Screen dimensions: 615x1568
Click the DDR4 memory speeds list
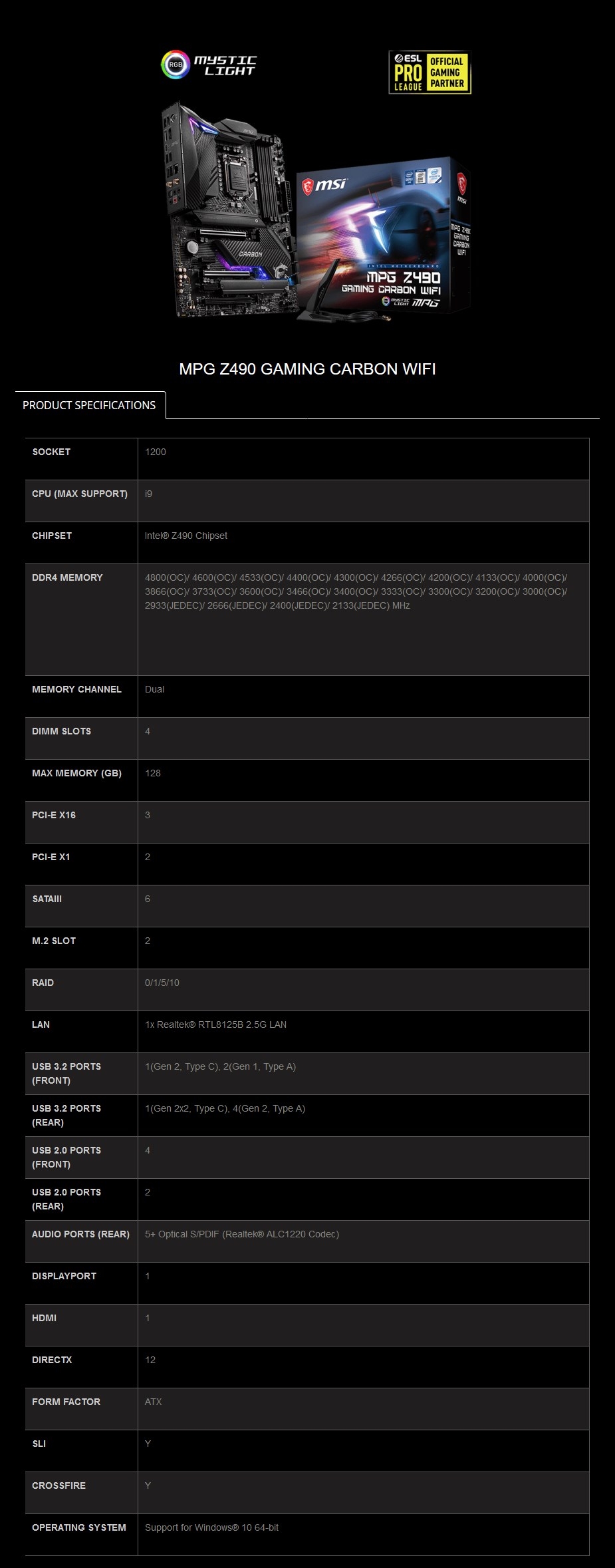tap(356, 591)
